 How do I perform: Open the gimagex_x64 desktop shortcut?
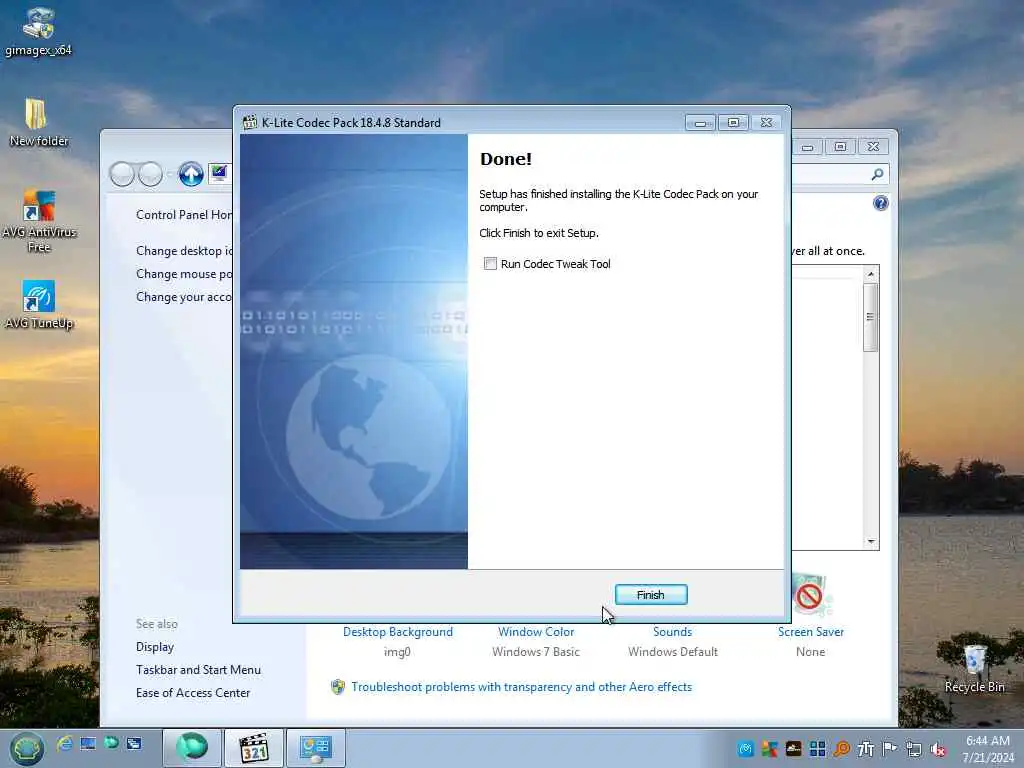(x=38, y=31)
